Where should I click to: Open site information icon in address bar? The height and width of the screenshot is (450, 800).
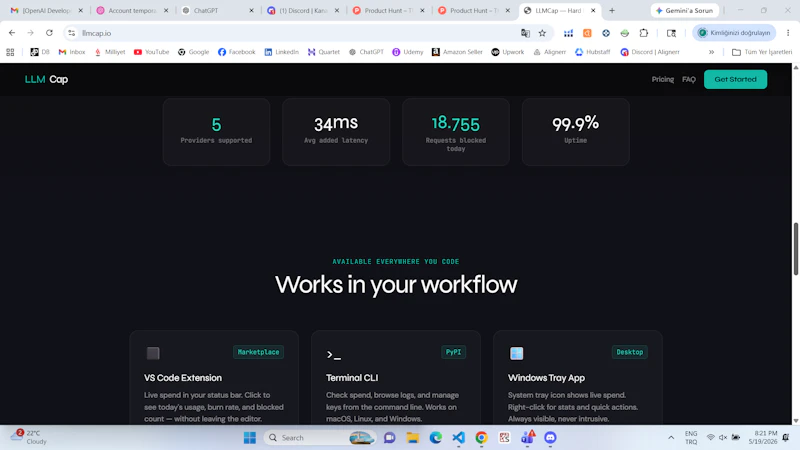[71, 33]
